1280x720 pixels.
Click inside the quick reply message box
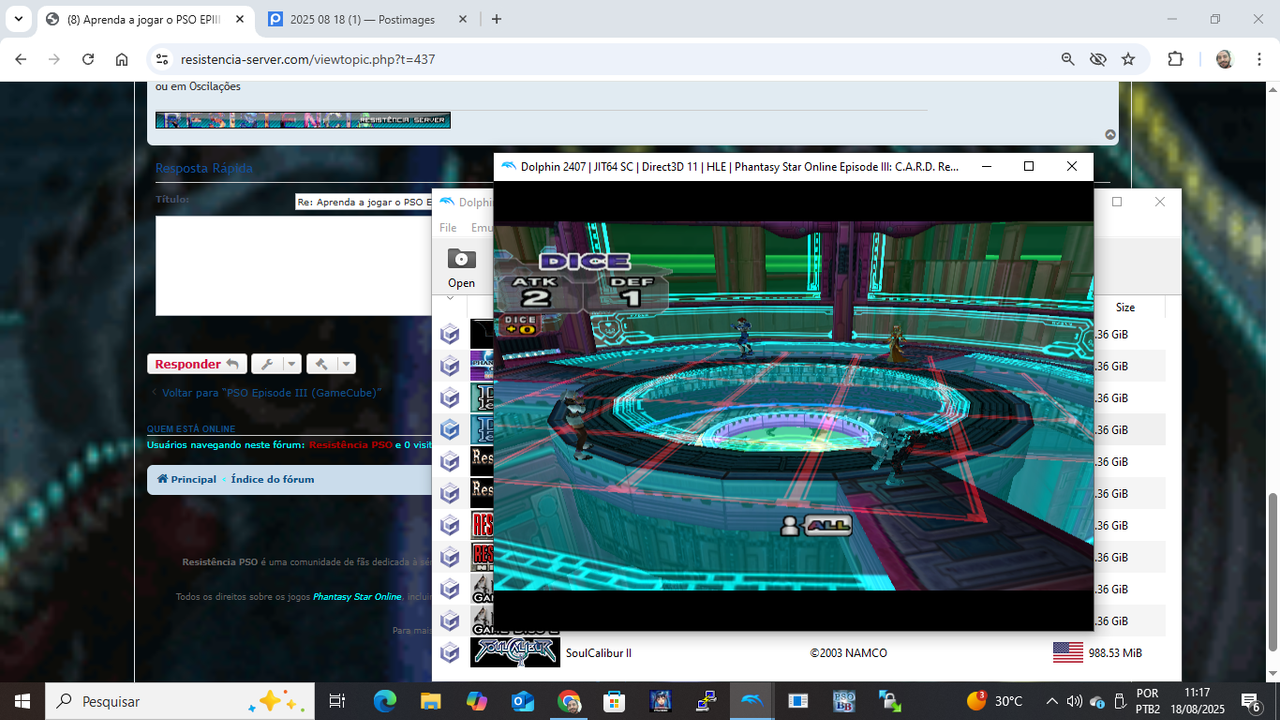[294, 266]
